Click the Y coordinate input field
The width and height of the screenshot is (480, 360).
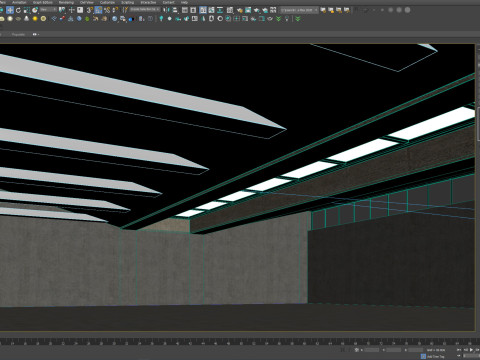pyautogui.click(x=394, y=350)
